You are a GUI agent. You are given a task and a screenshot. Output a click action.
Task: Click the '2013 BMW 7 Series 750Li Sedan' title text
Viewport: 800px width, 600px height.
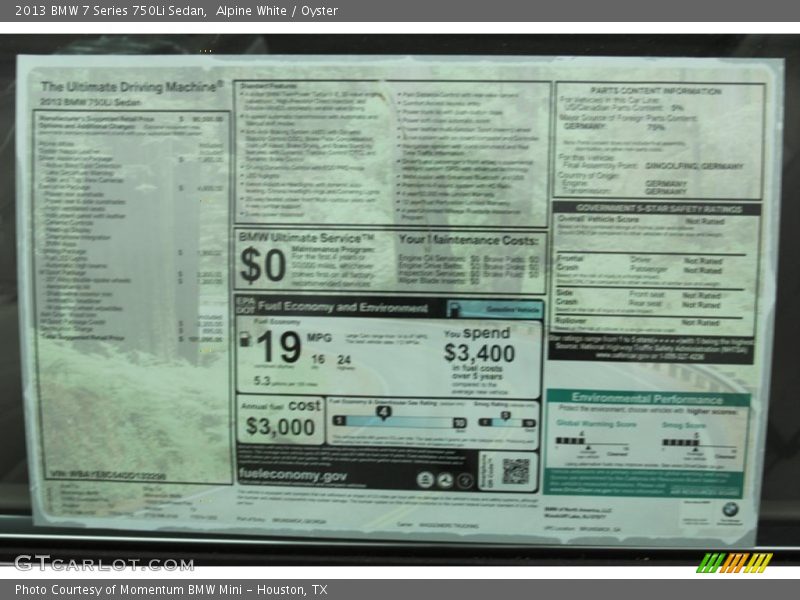(111, 11)
